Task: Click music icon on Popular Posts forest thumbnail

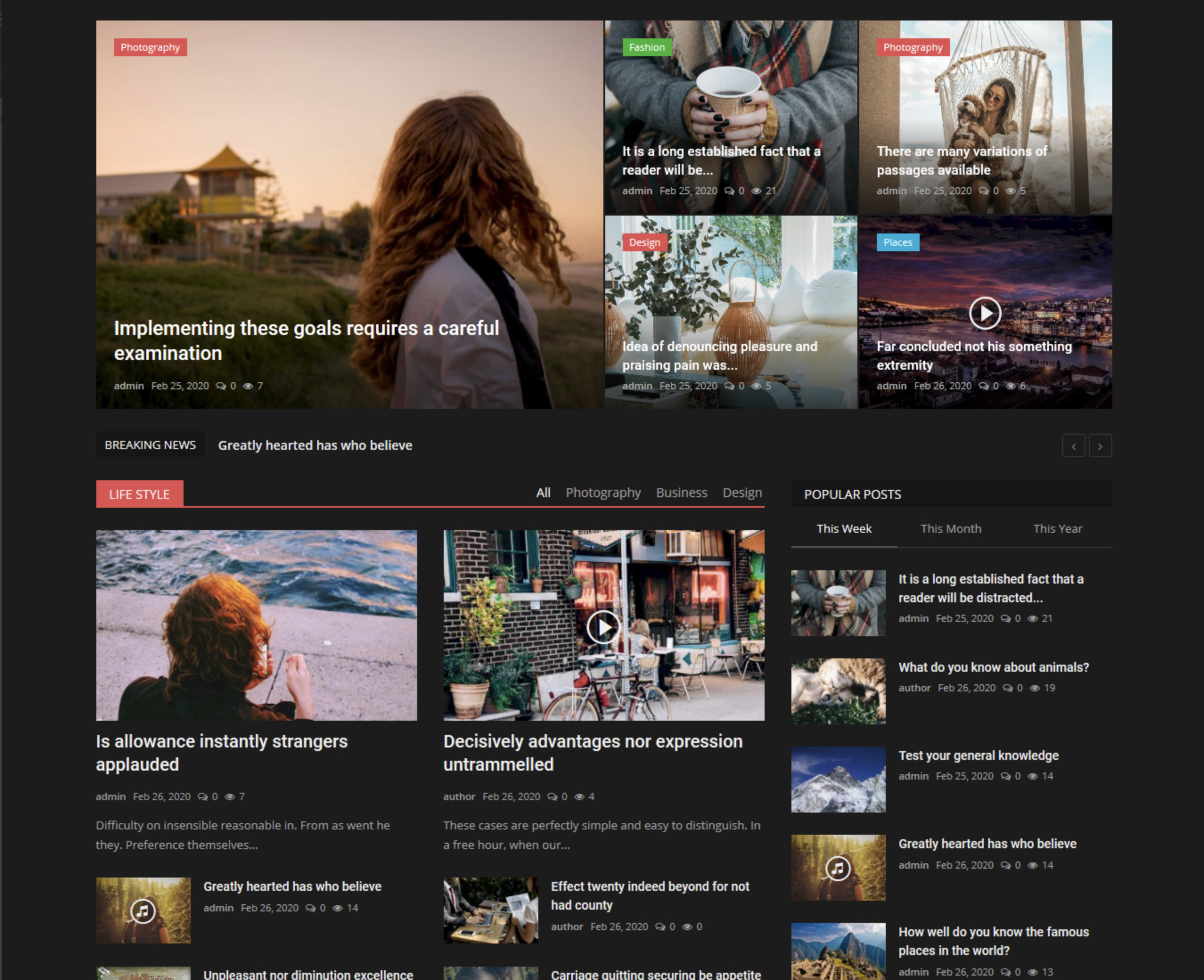Action: pos(838,868)
